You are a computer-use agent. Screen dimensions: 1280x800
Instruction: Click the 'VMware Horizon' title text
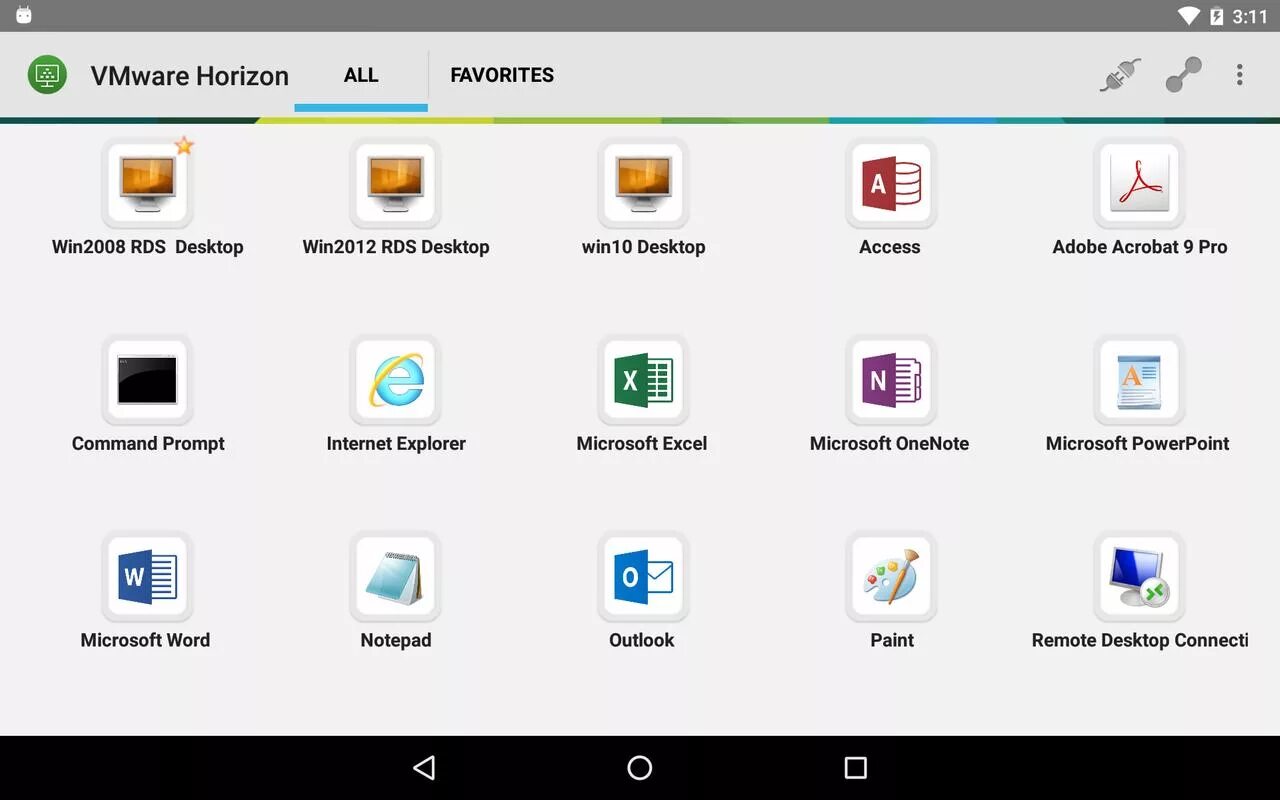pos(190,76)
